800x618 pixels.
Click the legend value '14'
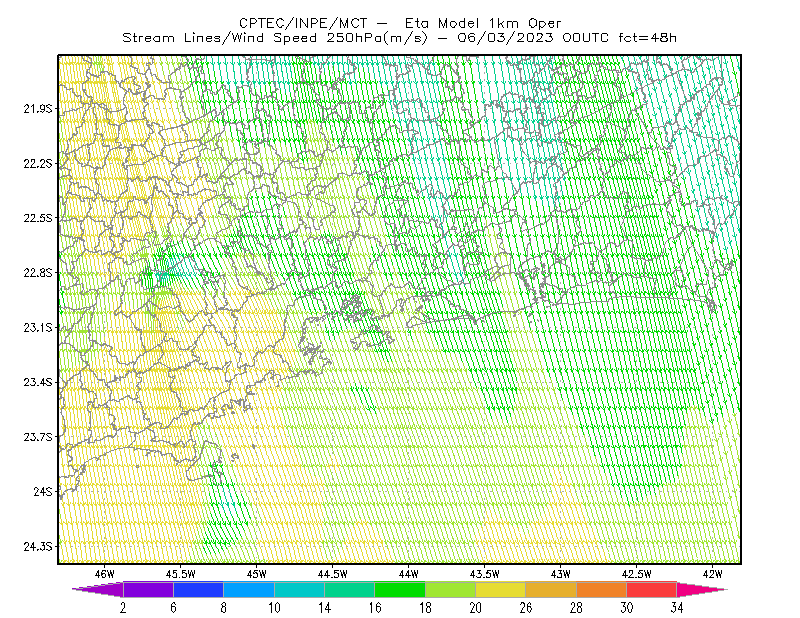[324, 608]
